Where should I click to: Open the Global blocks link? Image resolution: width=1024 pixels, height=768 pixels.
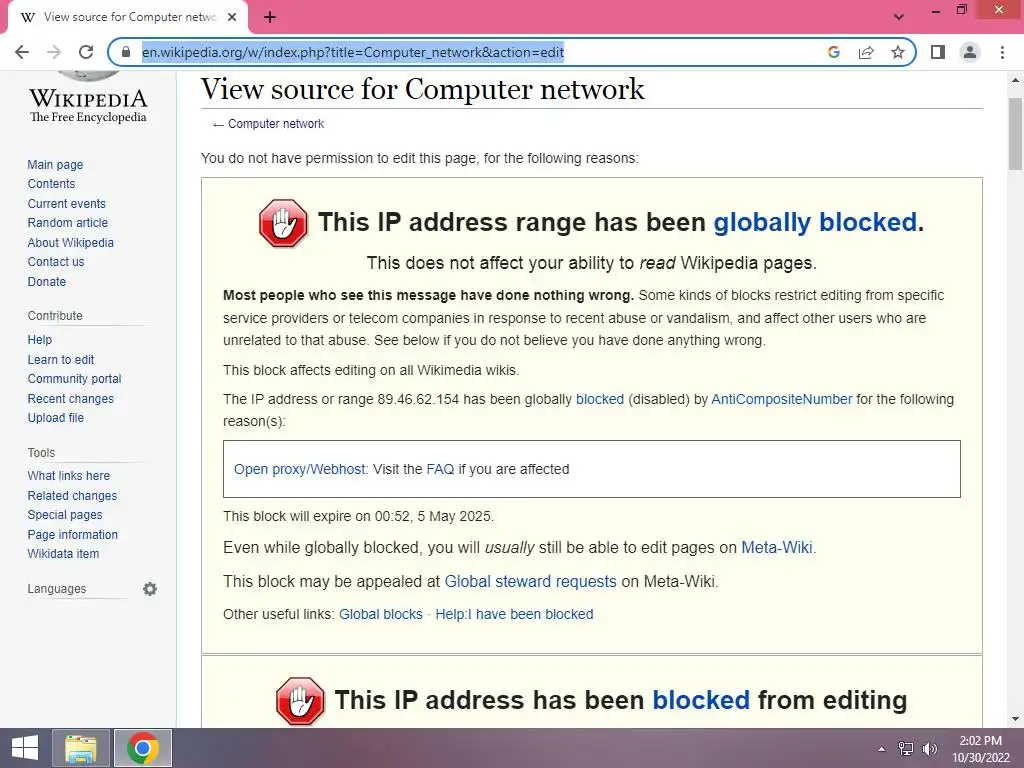coord(381,615)
